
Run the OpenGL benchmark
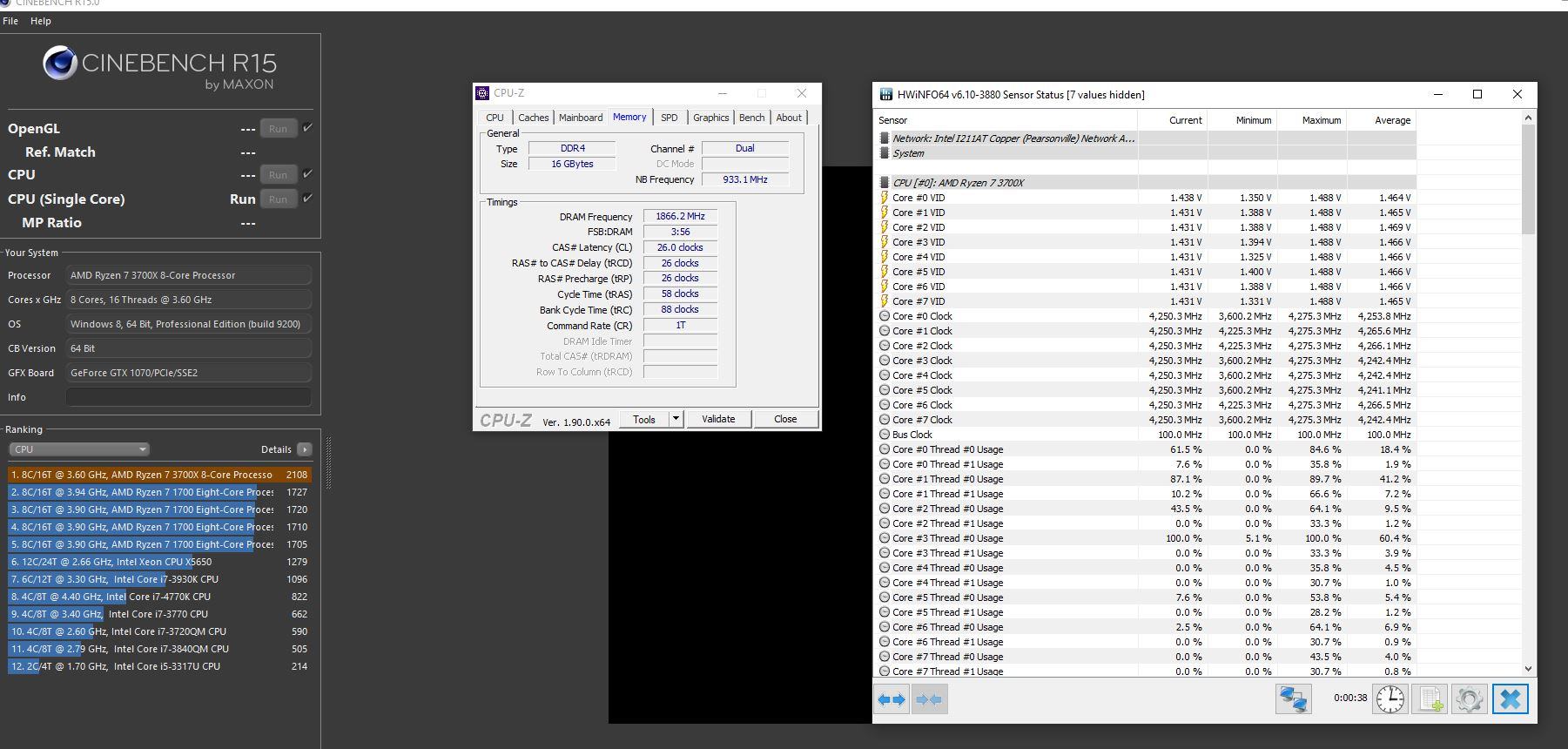pos(278,128)
